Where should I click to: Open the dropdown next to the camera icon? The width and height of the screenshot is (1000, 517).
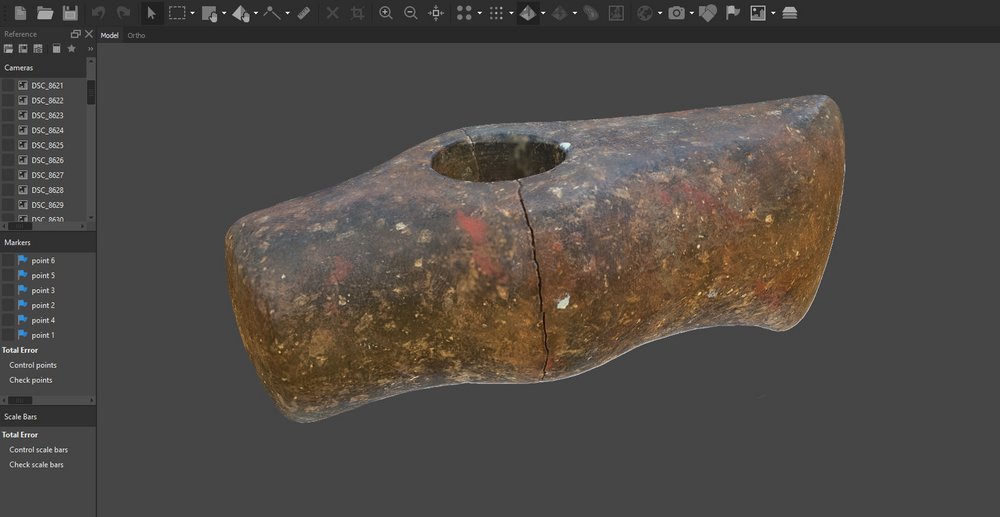point(692,14)
